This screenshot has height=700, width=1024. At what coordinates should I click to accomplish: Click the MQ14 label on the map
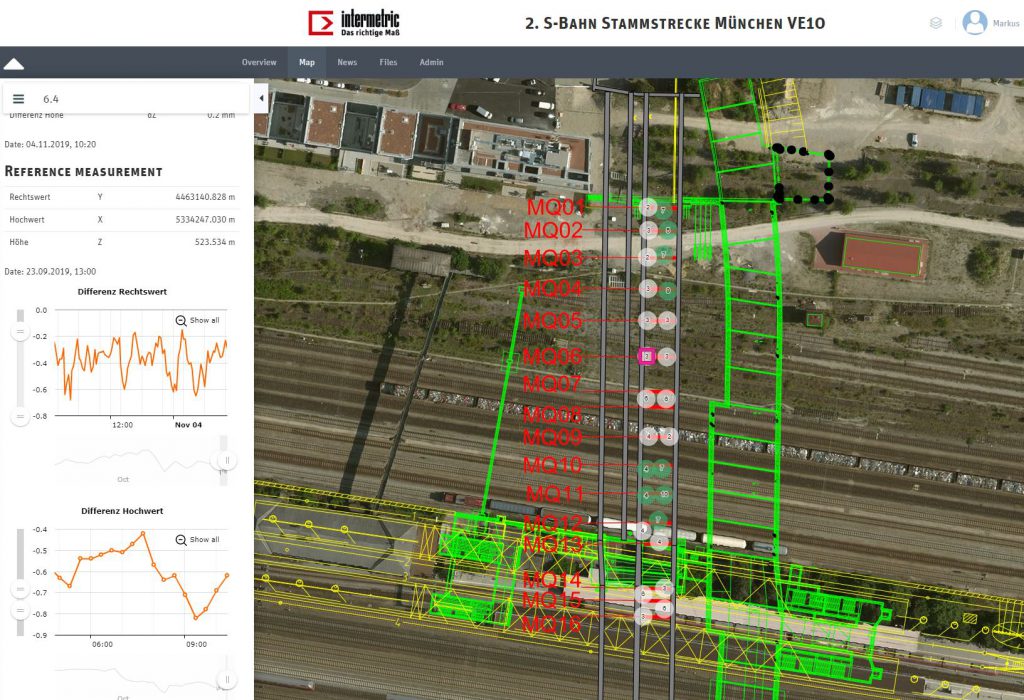pyautogui.click(x=552, y=579)
